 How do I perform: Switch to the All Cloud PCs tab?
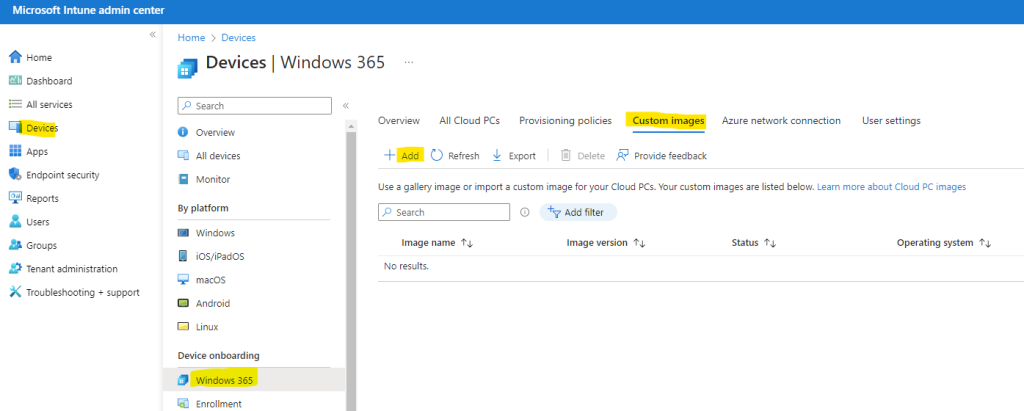[469, 121]
